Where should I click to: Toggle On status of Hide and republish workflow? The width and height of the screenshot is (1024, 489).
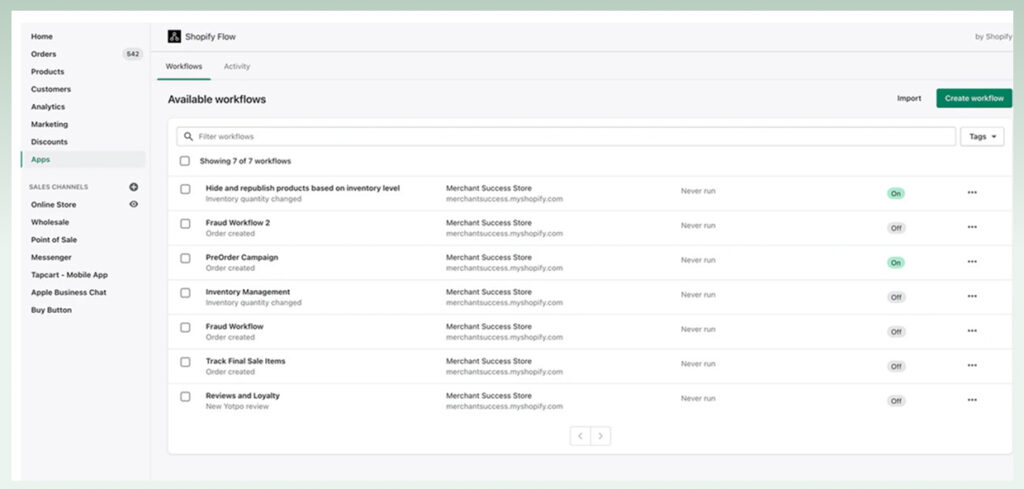[x=895, y=193]
